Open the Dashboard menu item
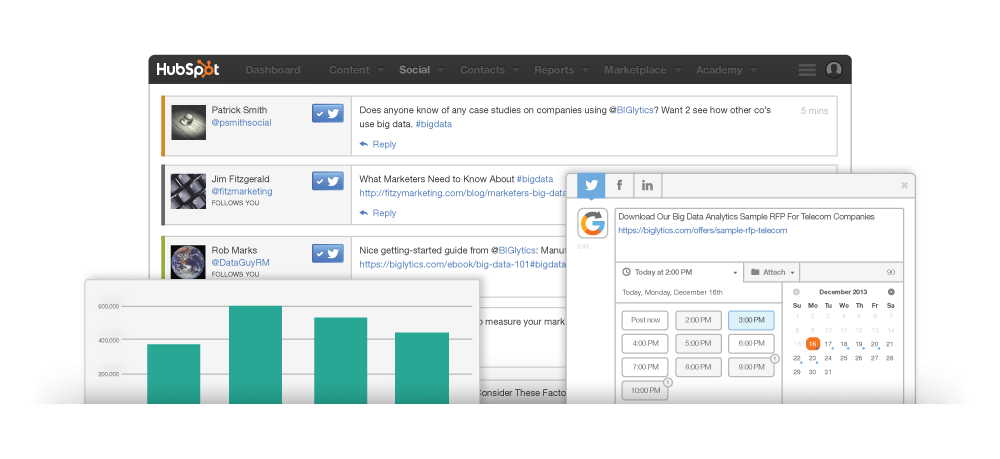This screenshot has height=459, width=1000. [273, 70]
